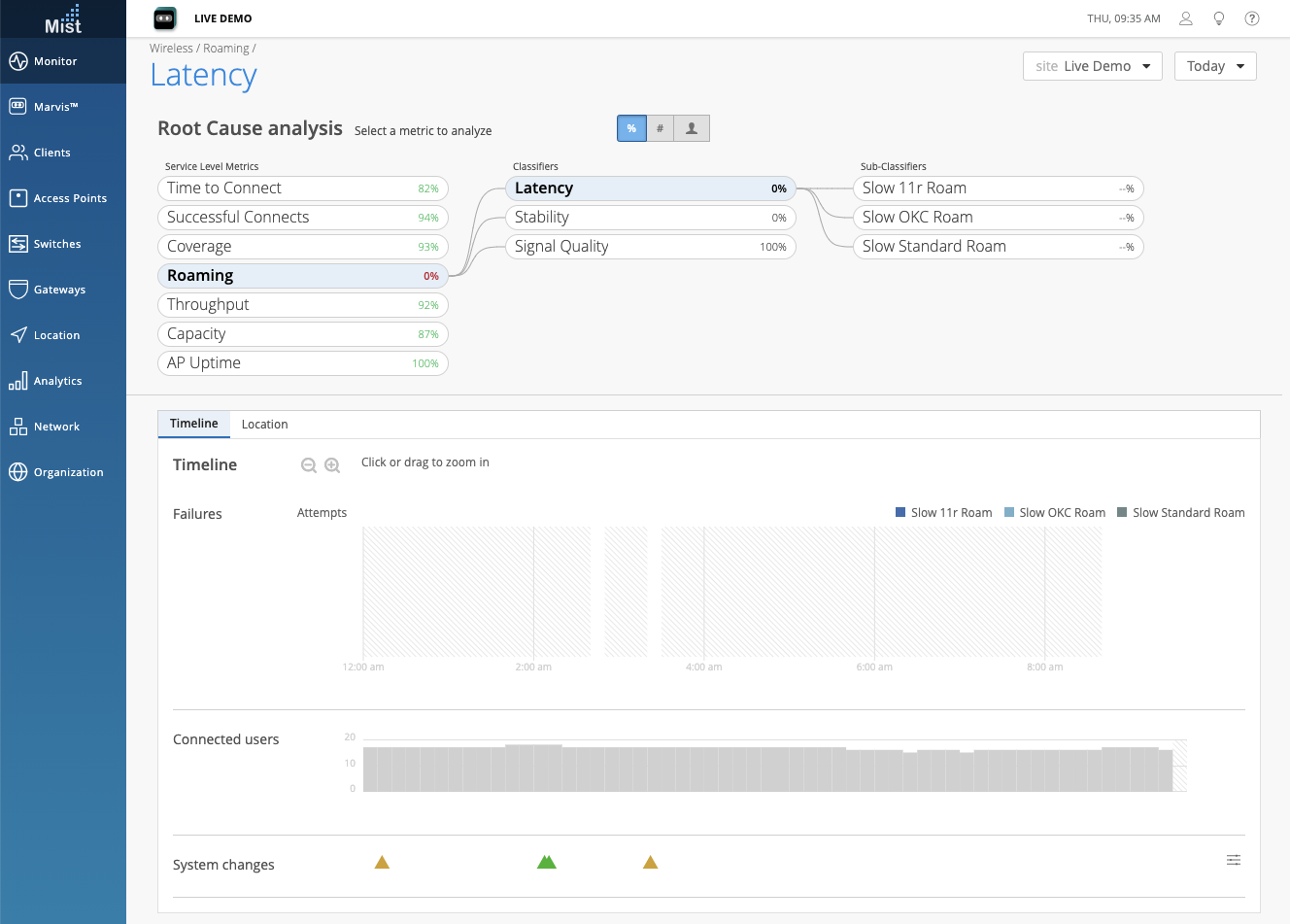Viewport: 1290px width, 924px height.
Task: Click the Roaming breadcrumb link
Action: pyautogui.click(x=226, y=49)
